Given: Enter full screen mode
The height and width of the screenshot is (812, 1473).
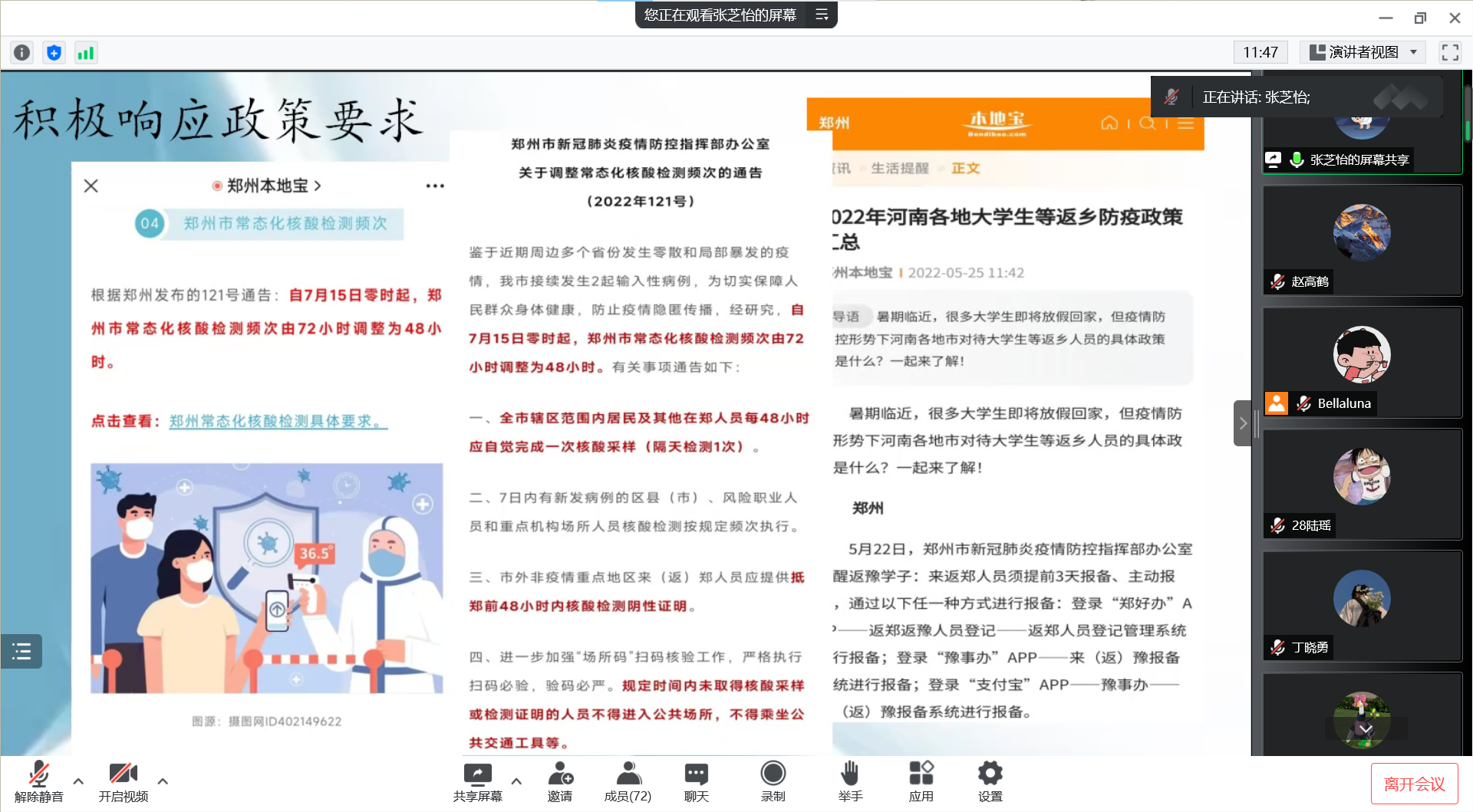Looking at the screenshot, I should pyautogui.click(x=1449, y=52).
